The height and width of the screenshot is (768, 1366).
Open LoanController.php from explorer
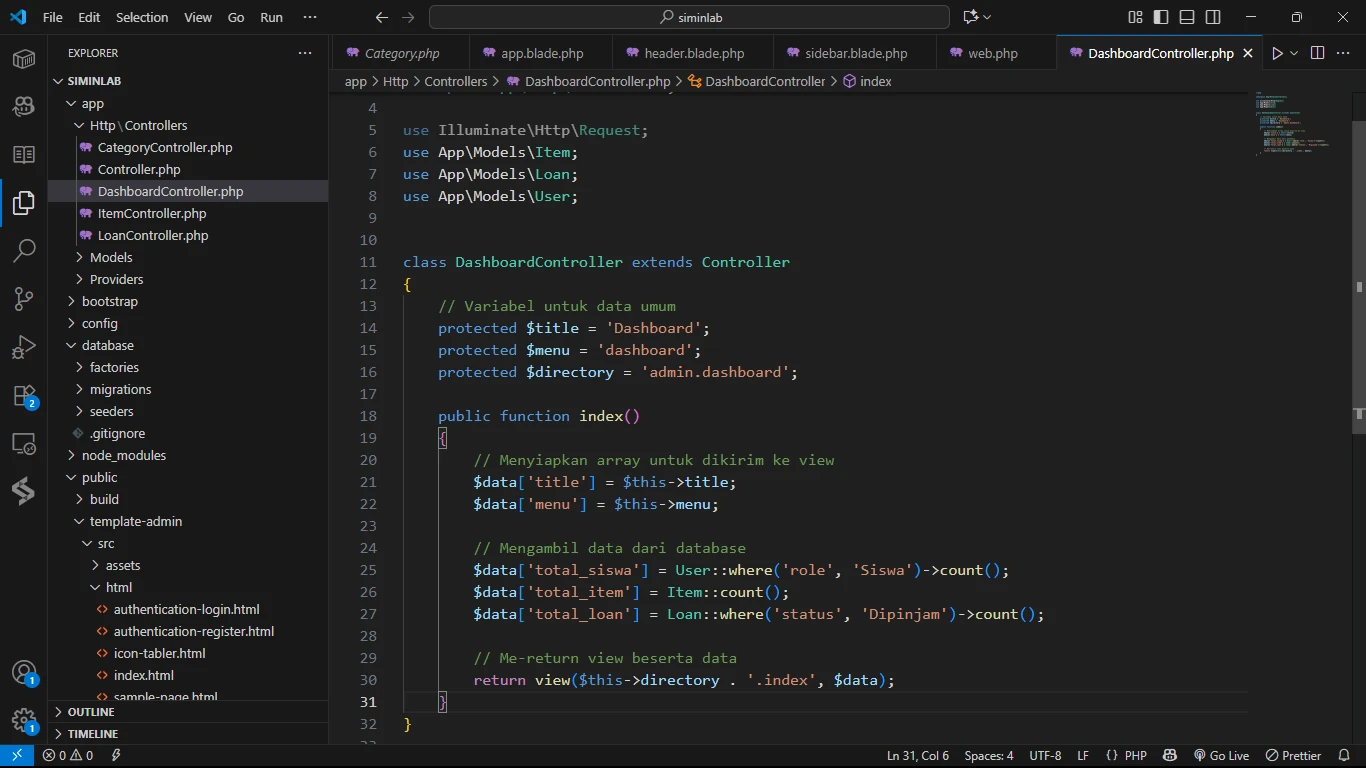click(x=153, y=235)
